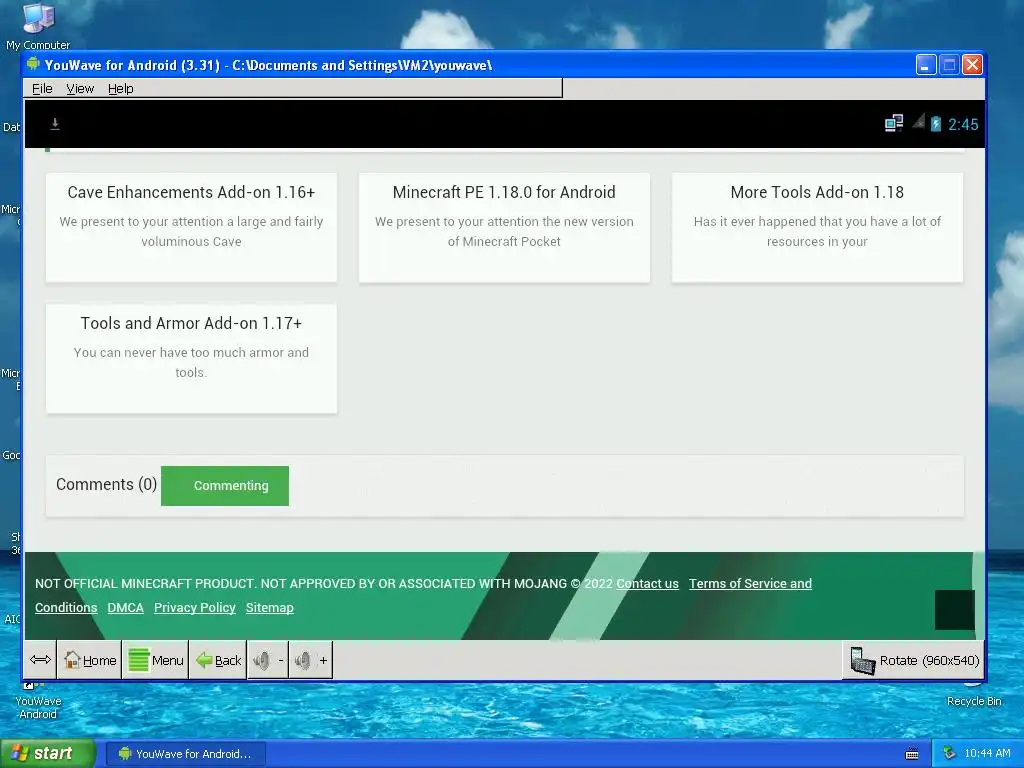Image resolution: width=1024 pixels, height=768 pixels.
Task: Select the Recycle Bin desktop label
Action: (974, 701)
